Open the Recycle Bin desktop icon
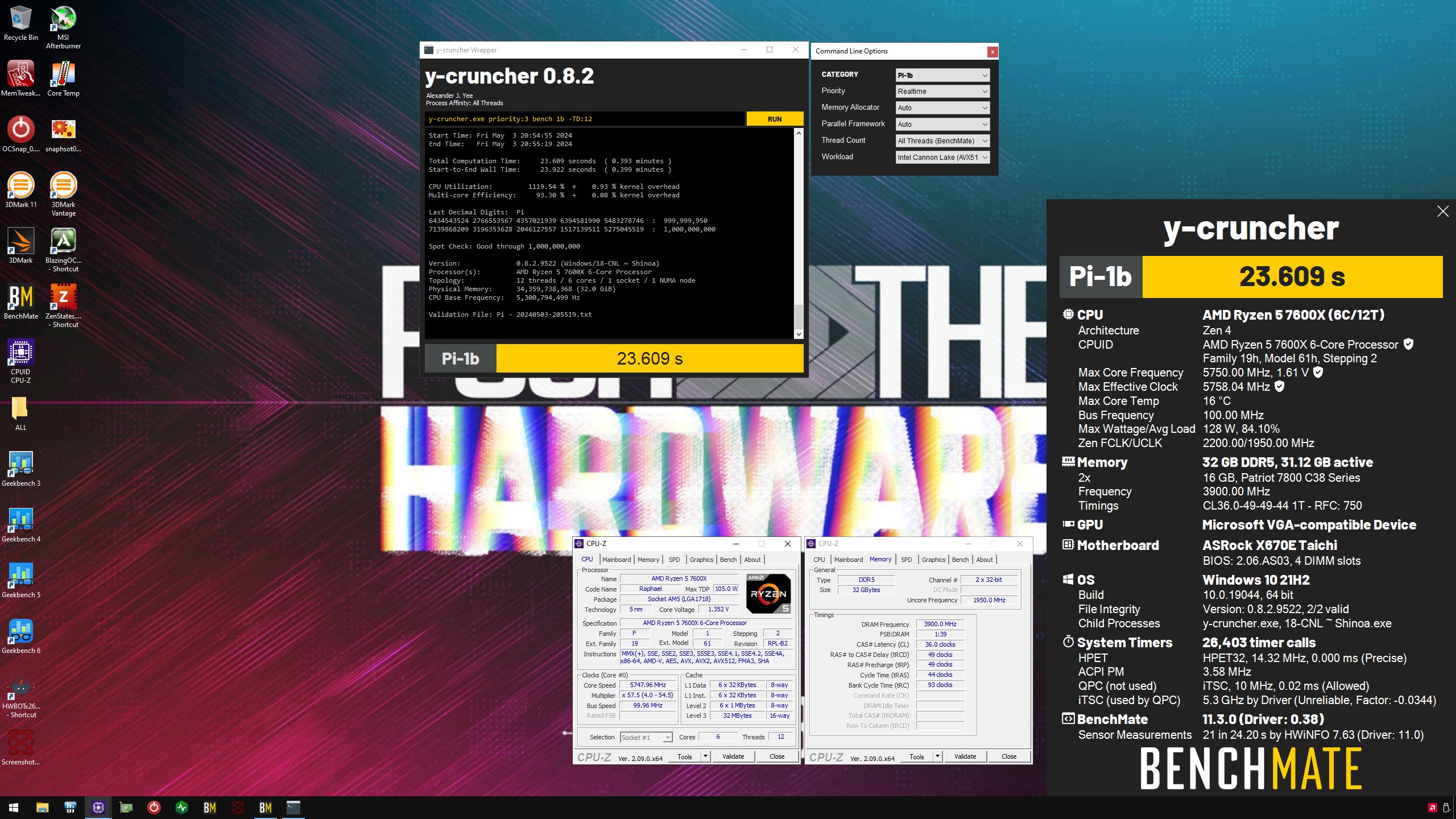Image resolution: width=1456 pixels, height=819 pixels. 21,24
